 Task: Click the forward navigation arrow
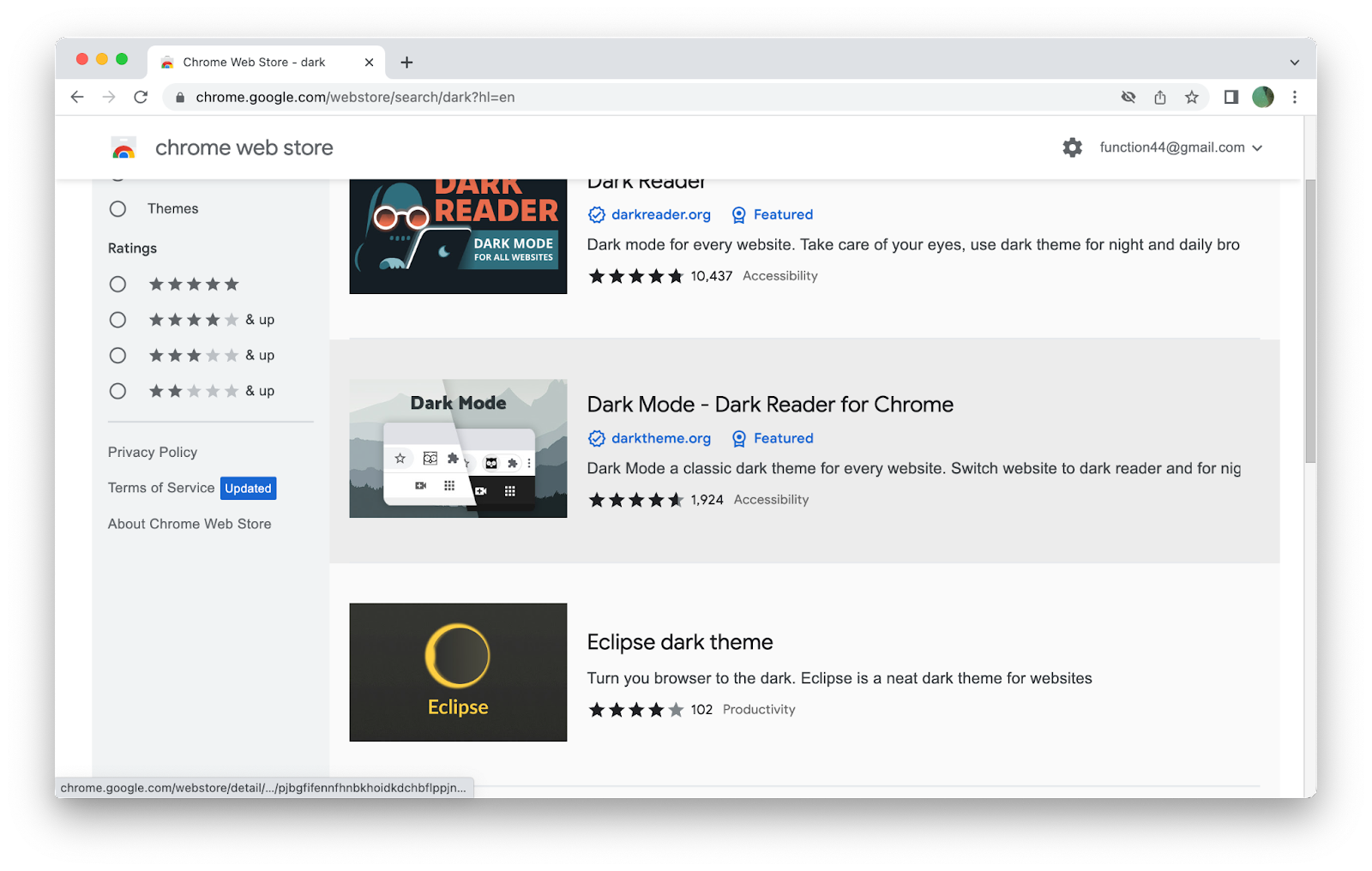109,97
